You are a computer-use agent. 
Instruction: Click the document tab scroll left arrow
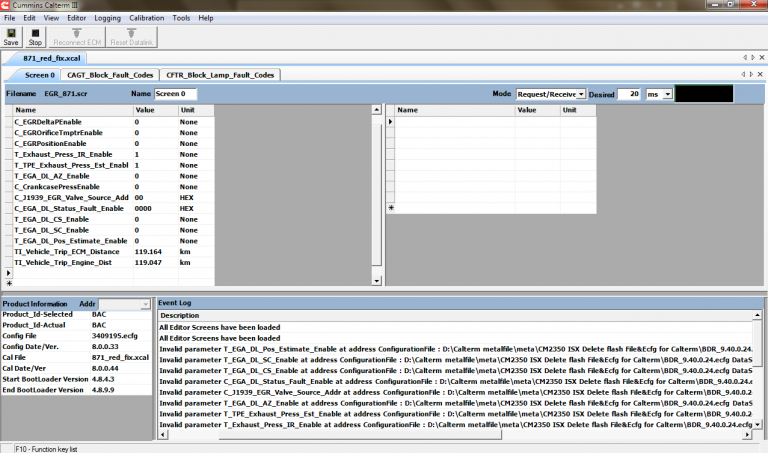point(745,57)
